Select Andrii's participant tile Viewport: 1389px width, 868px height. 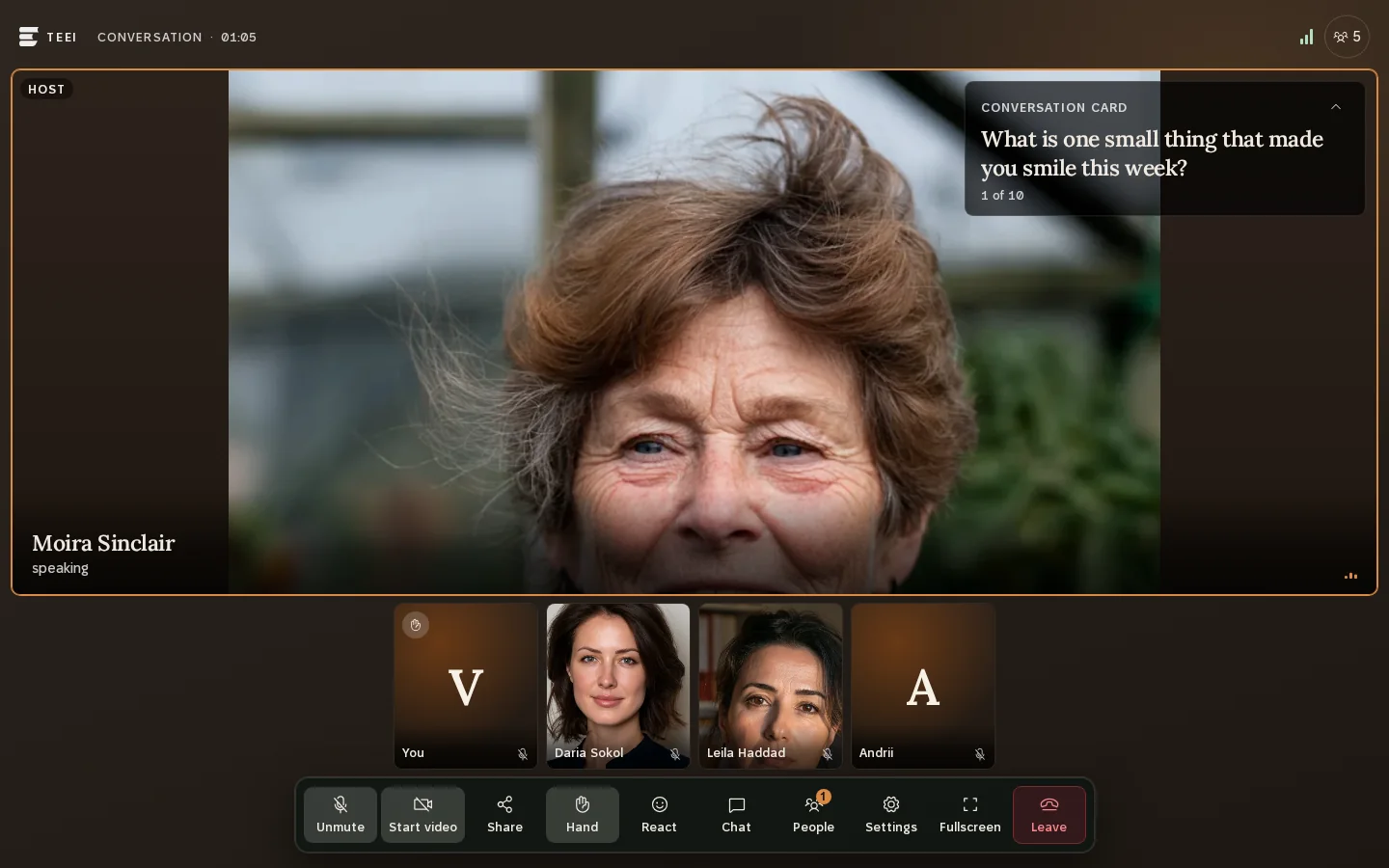(923, 686)
